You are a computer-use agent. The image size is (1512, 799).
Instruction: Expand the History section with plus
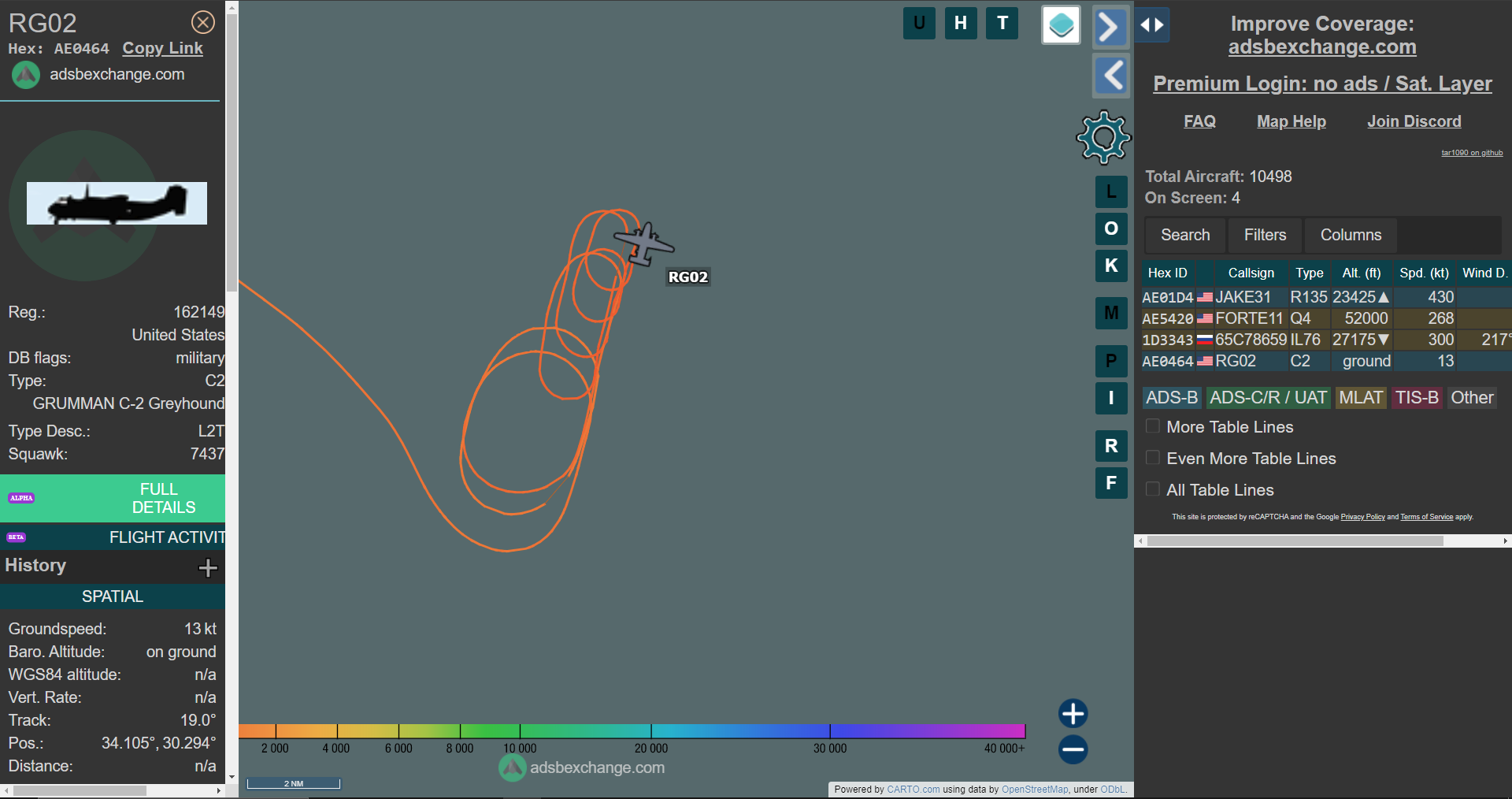(x=208, y=567)
